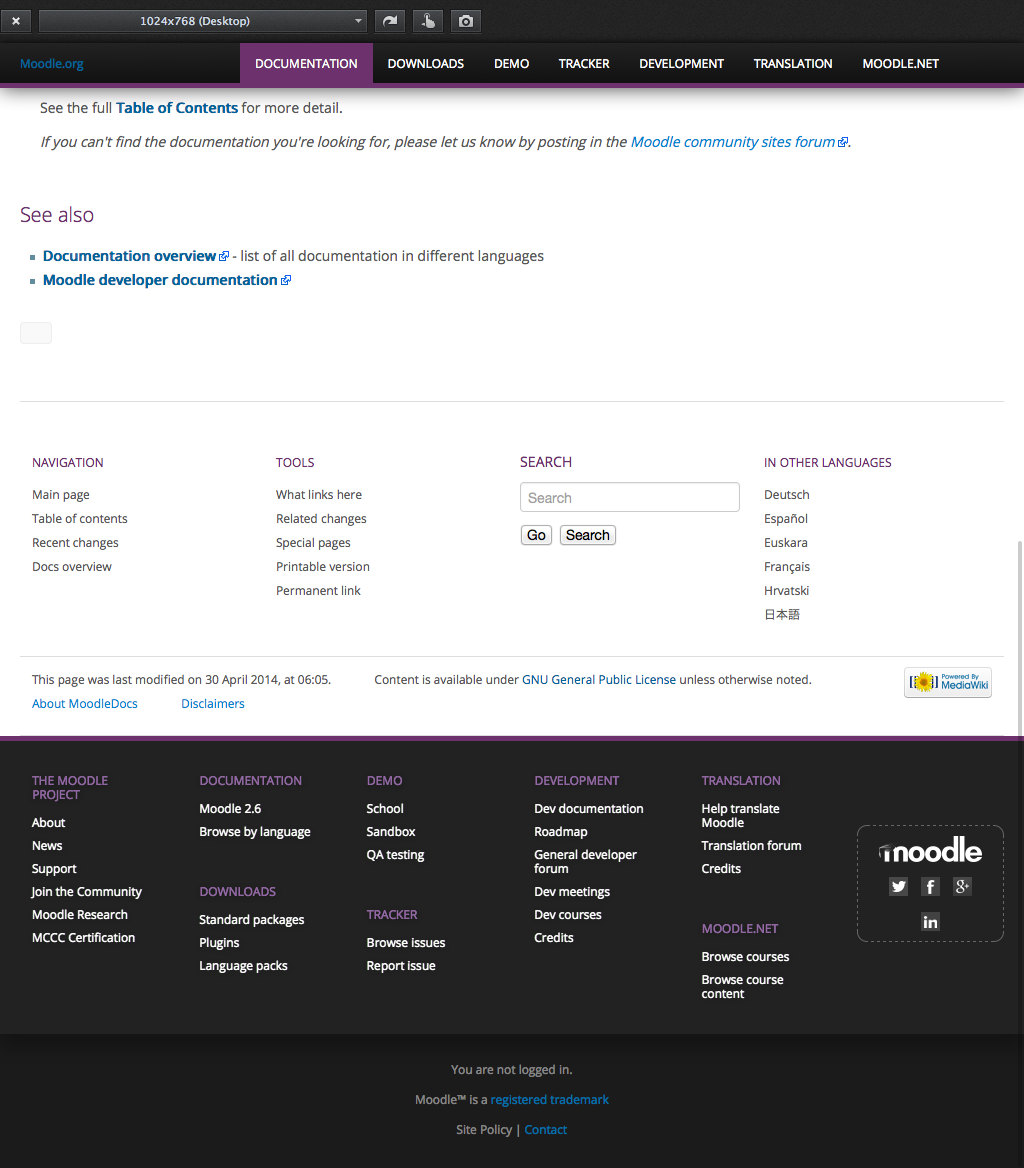The width and height of the screenshot is (1024, 1168).
Task: Open the Facebook icon in footer
Action: (930, 886)
